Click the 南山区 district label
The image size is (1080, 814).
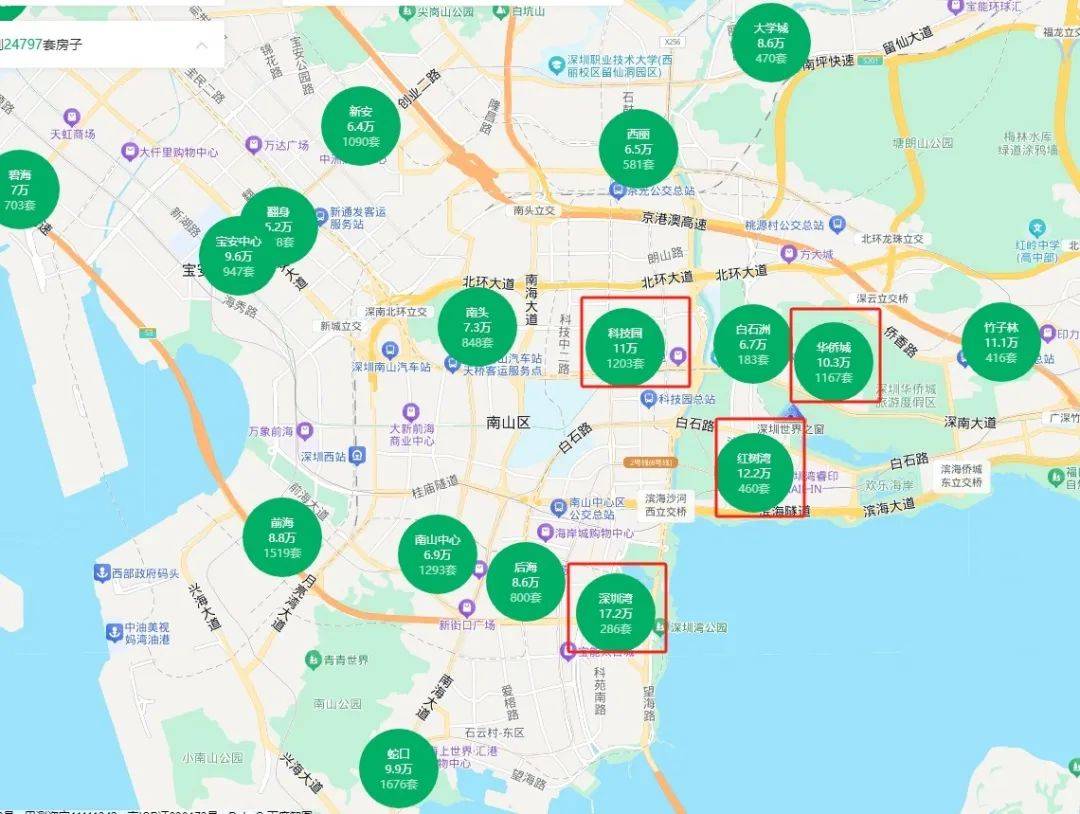[x=508, y=422]
